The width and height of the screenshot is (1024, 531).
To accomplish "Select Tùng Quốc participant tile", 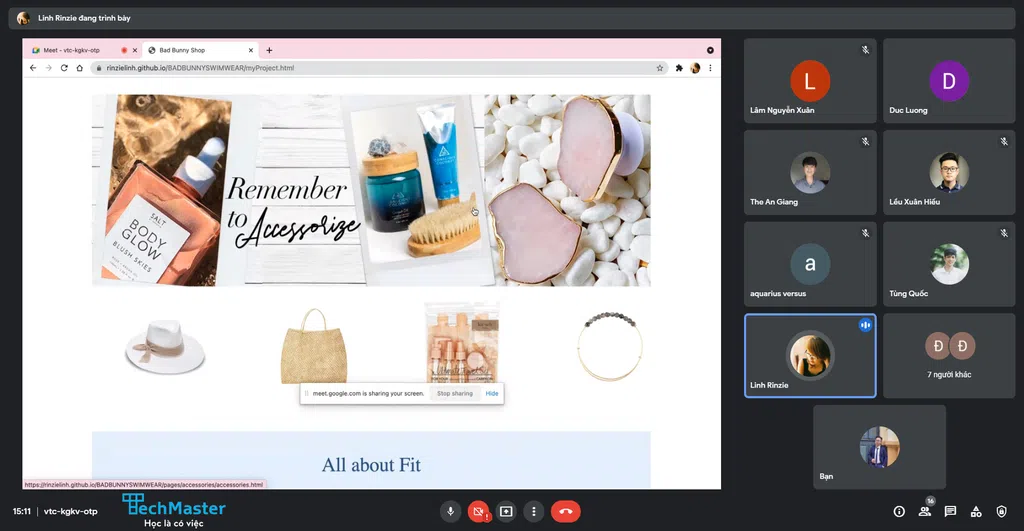I will tap(949, 264).
